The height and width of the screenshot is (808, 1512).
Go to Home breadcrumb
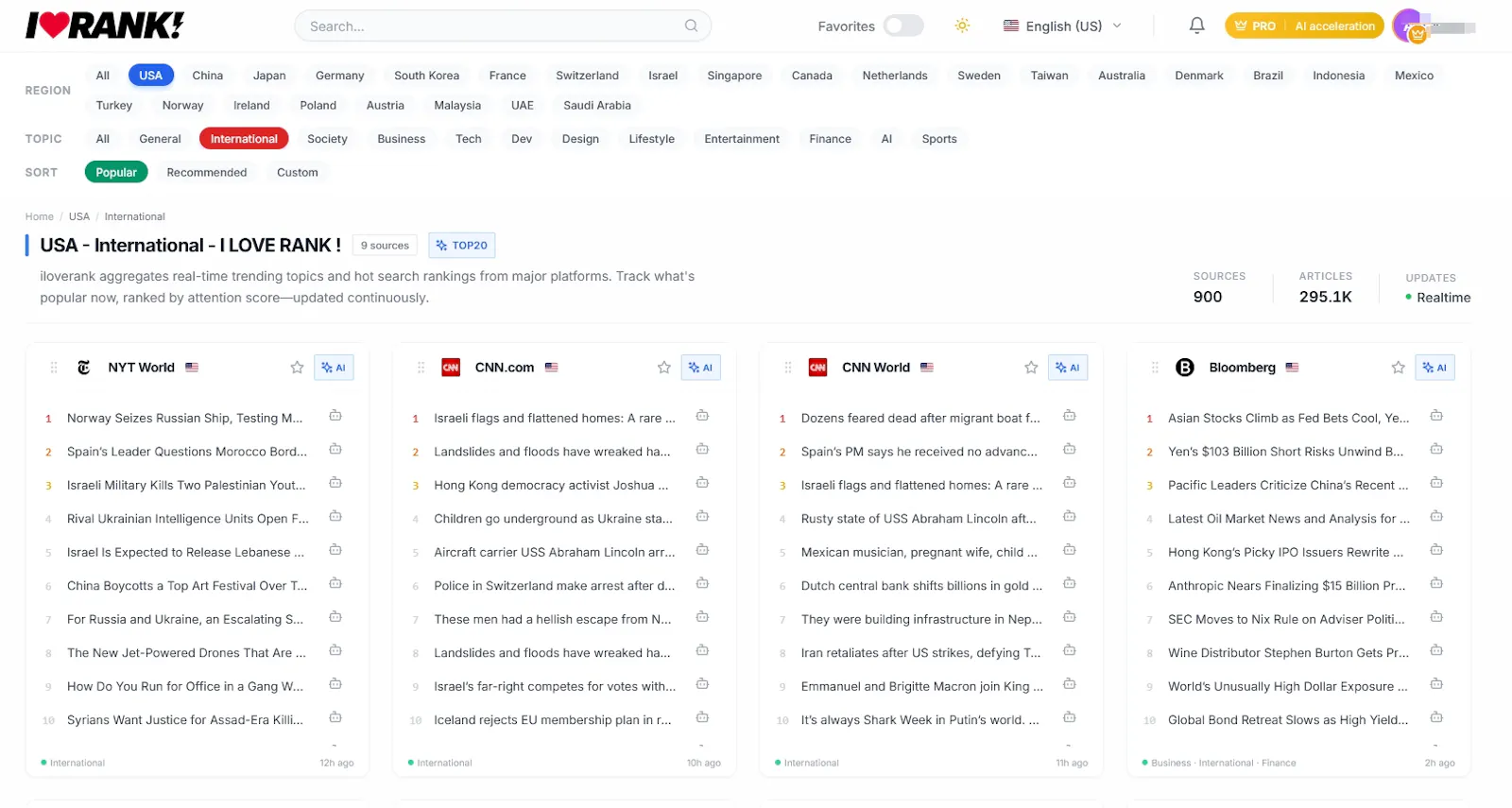[40, 216]
